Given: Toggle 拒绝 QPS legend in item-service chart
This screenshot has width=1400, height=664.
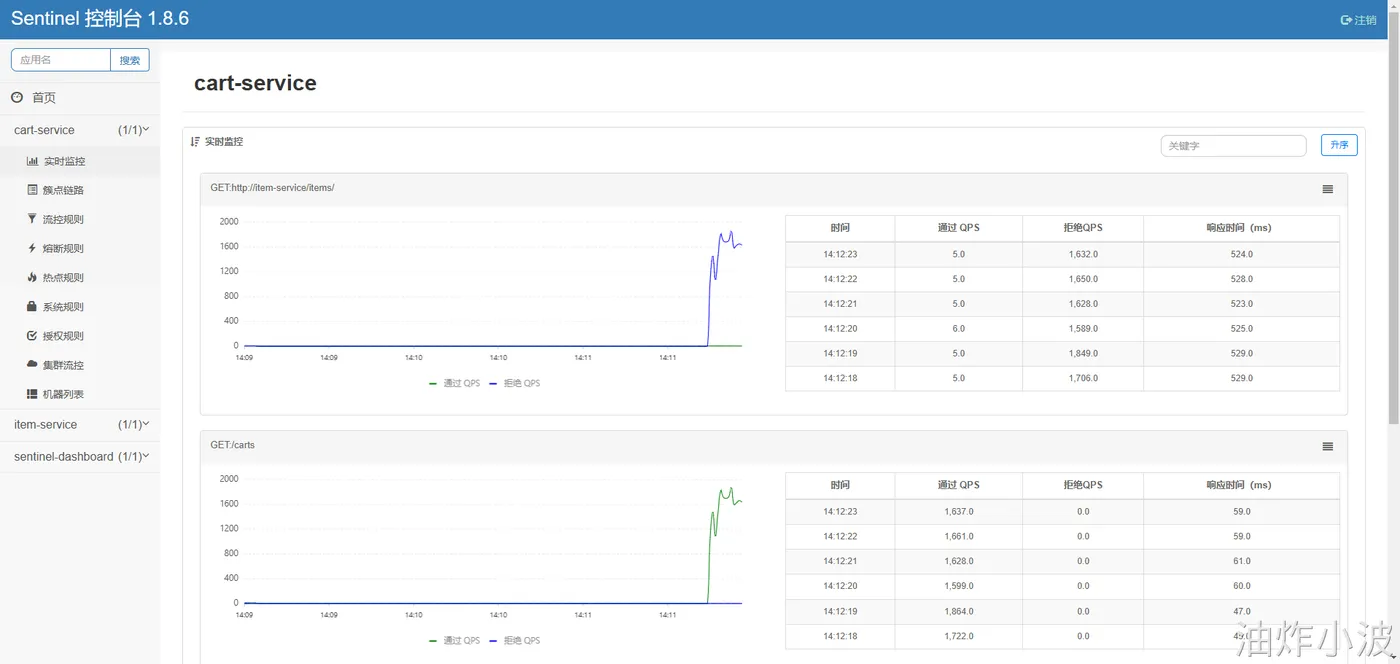Looking at the screenshot, I should coord(515,383).
